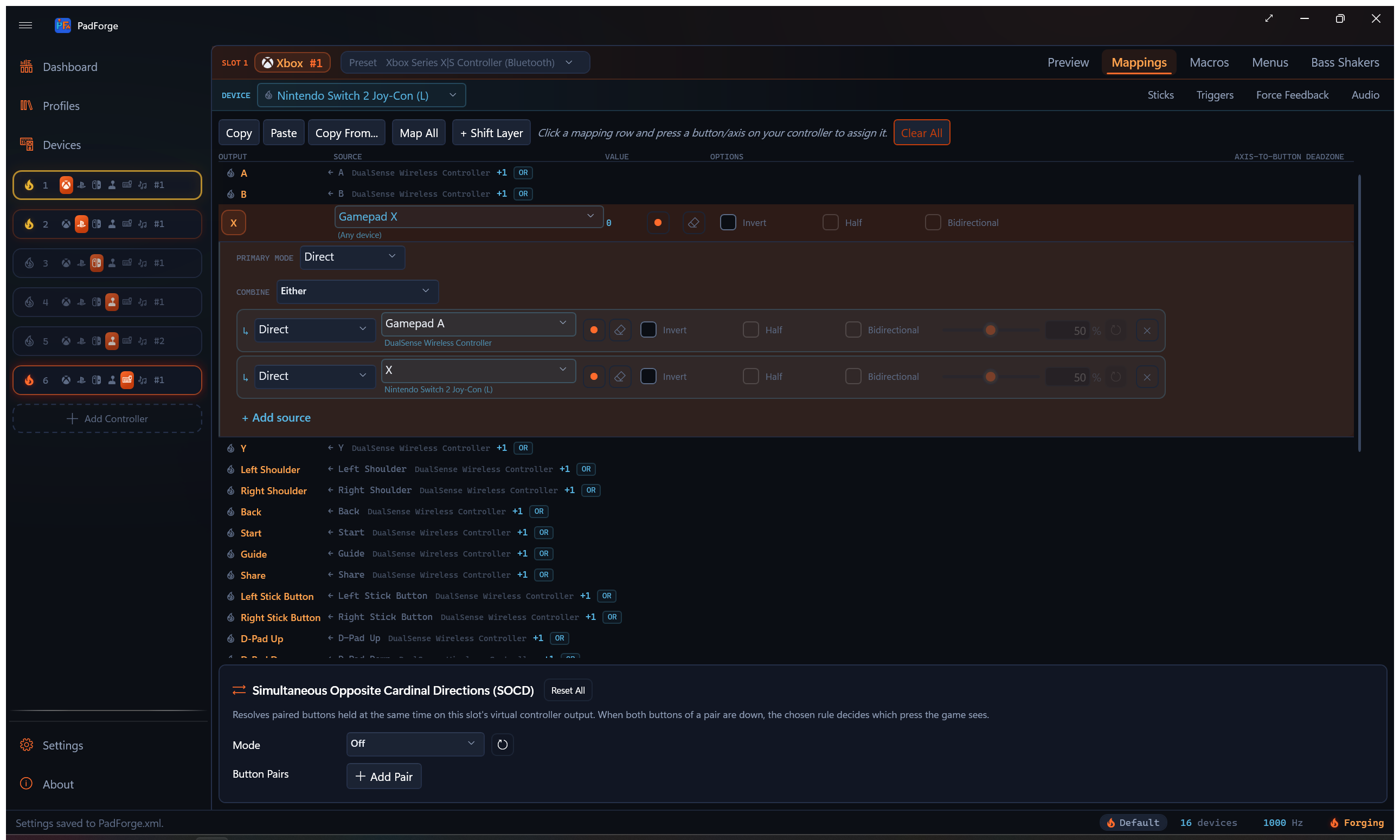
Task: Enable Half for Gamepad A source
Action: click(x=750, y=330)
